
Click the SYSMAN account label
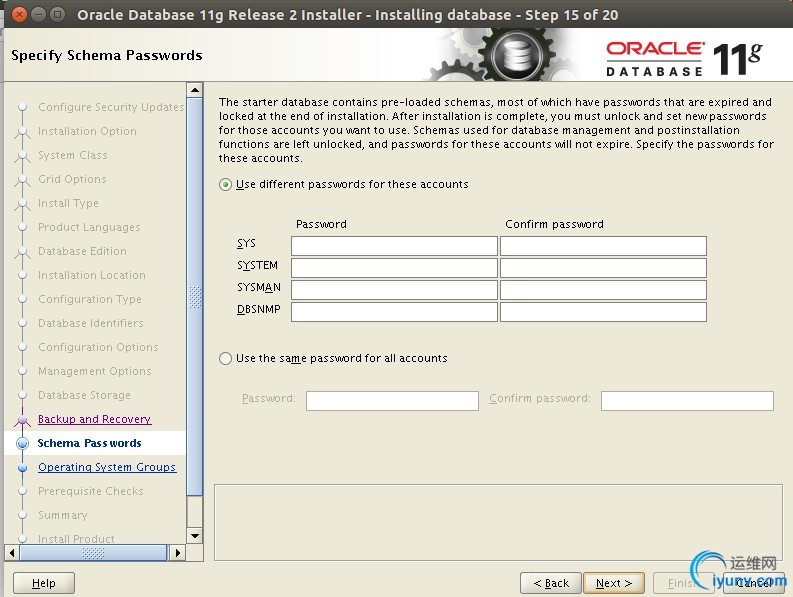coord(259,287)
